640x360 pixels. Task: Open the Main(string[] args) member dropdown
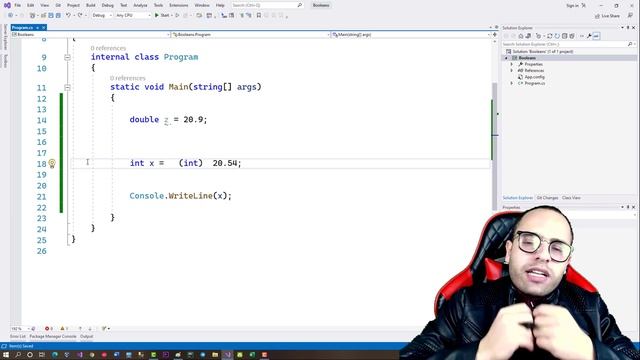pos(411,35)
